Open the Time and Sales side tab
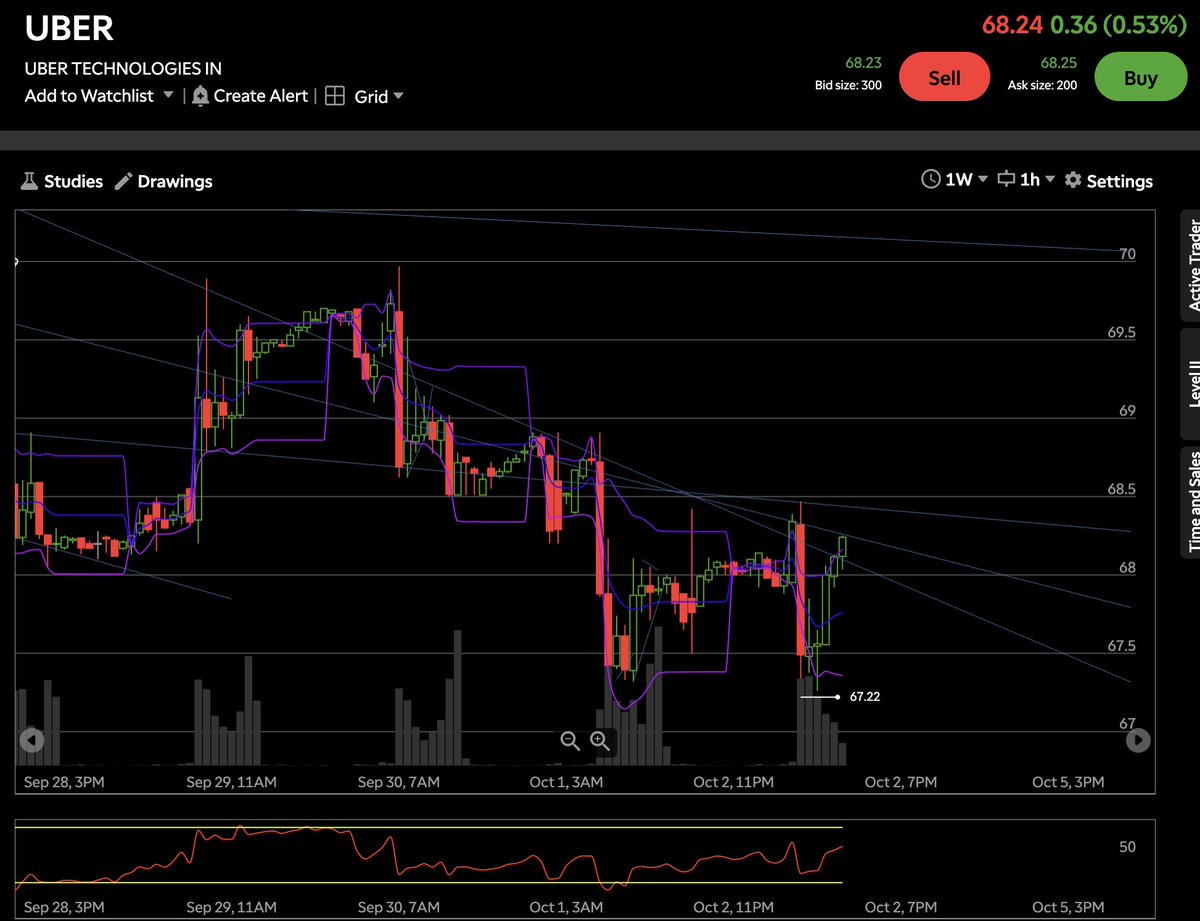The image size is (1200, 921). tap(1191, 501)
